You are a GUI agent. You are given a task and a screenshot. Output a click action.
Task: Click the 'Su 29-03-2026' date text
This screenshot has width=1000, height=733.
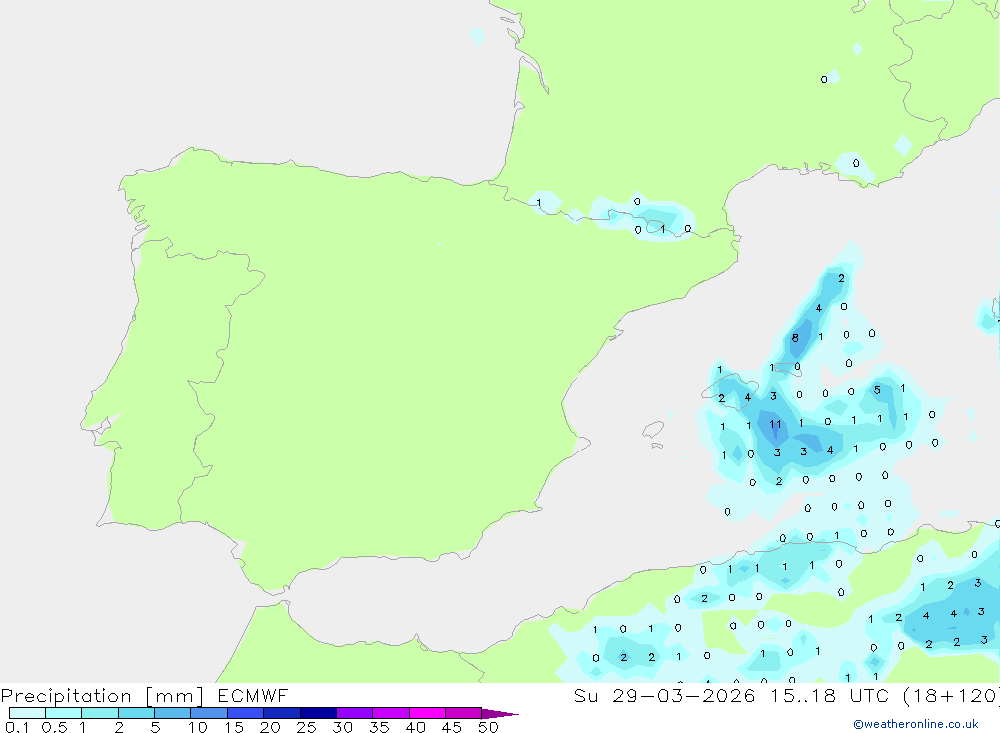coord(665,695)
